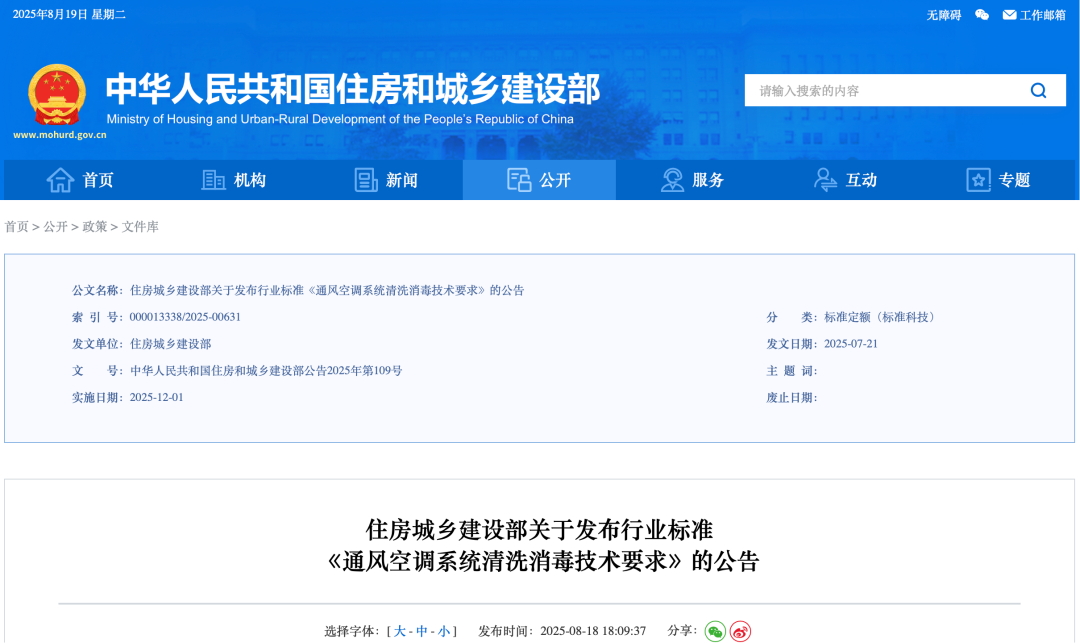Click the home icon beside 首页

(60, 180)
